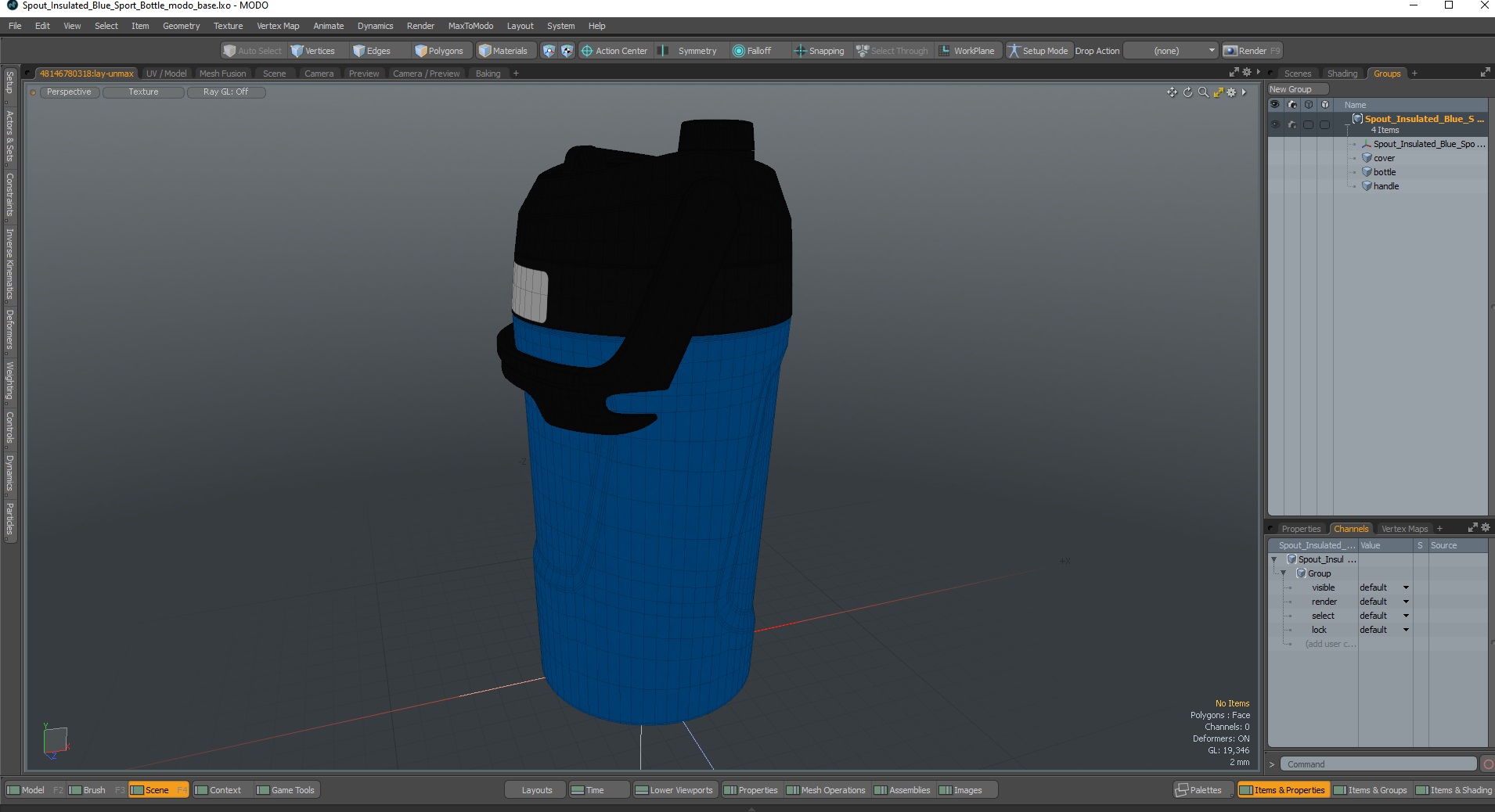Click the viewport rotate icon
The image size is (1495, 812).
click(1187, 92)
